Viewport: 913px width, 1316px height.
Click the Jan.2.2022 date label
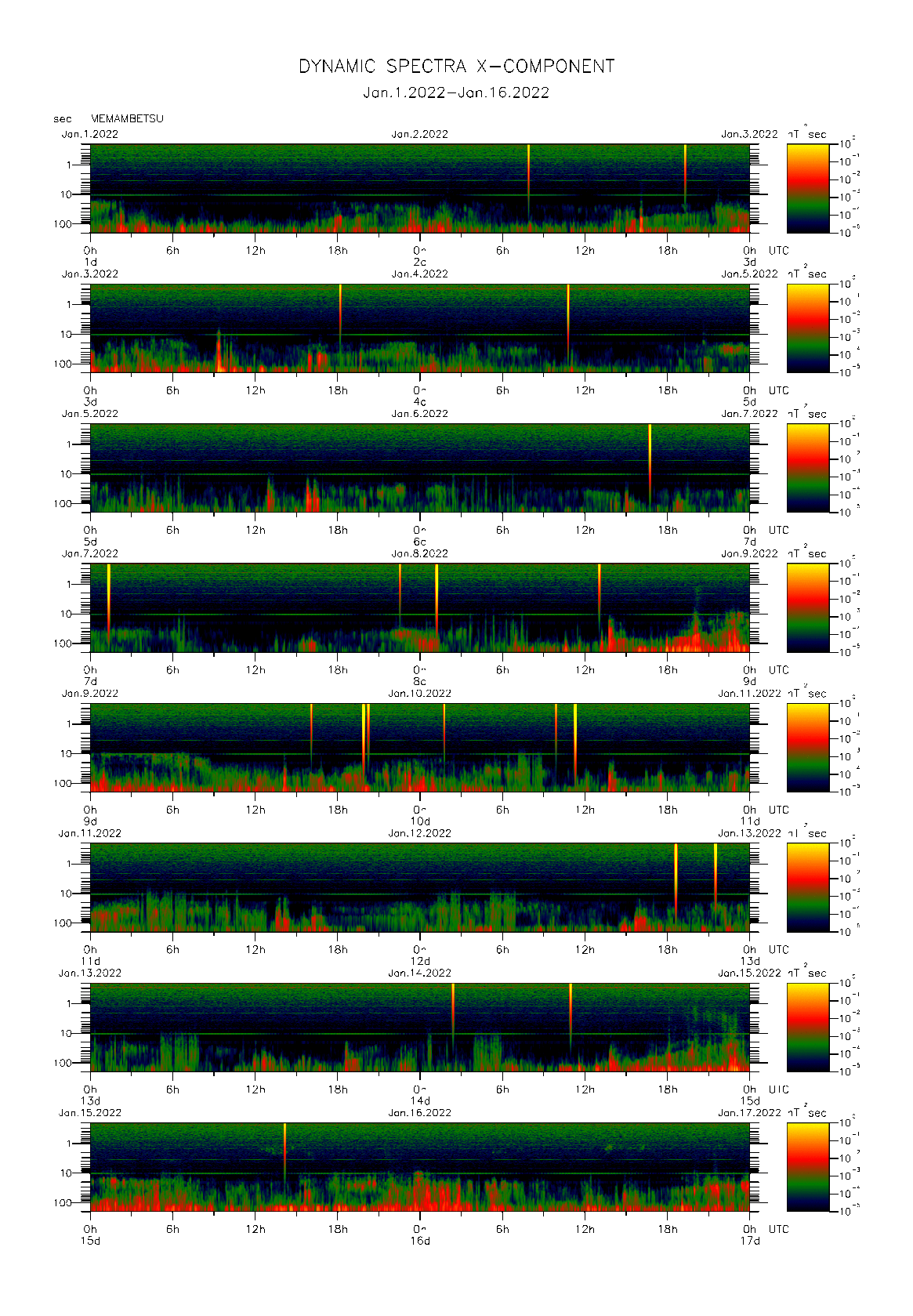(x=420, y=134)
